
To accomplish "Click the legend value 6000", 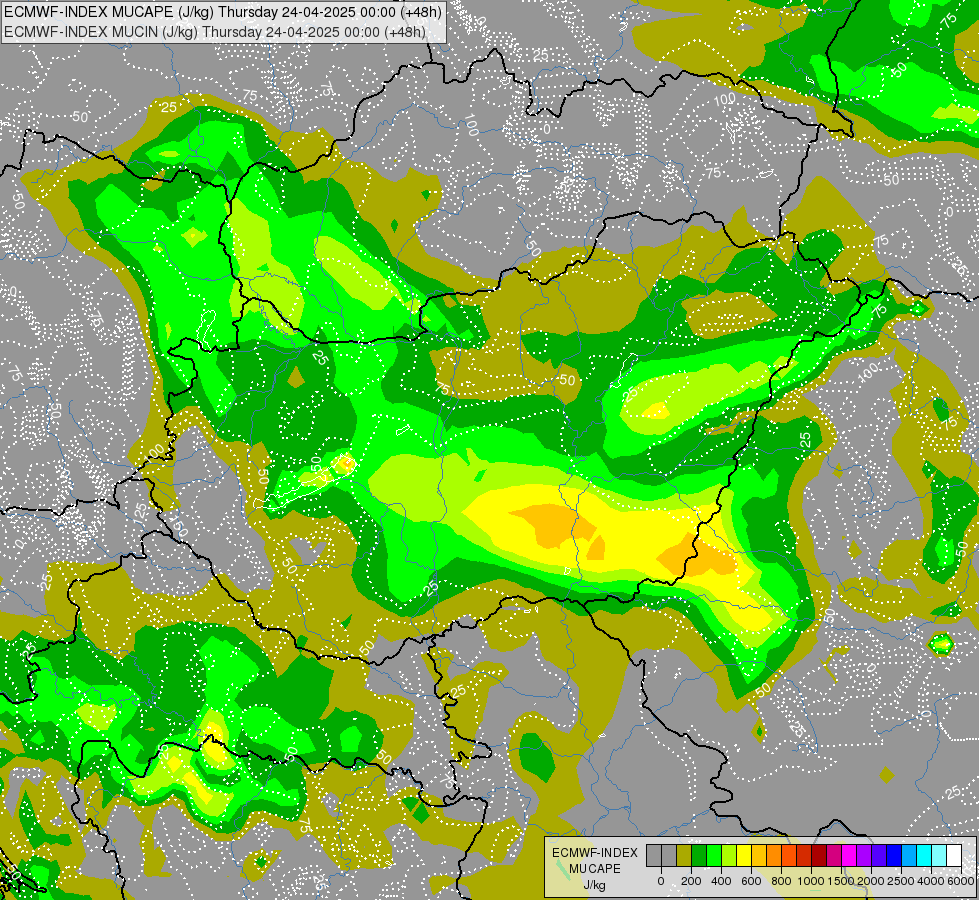I will tap(961, 881).
